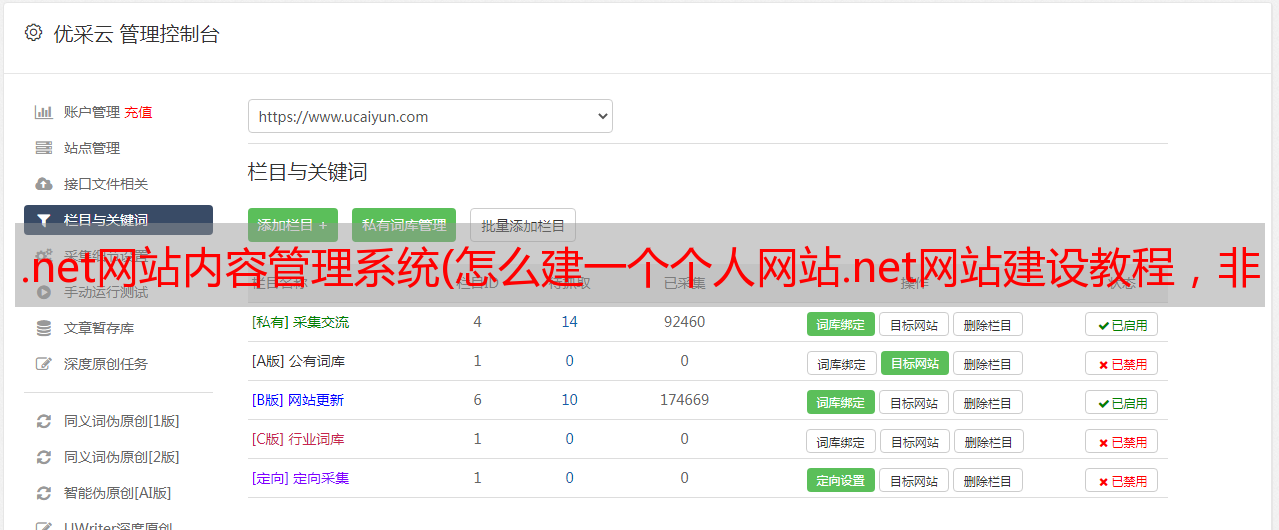The height and width of the screenshot is (530, 1279).
Task: Click 删除栏目 for 公有词库 row
Action: tap(988, 363)
